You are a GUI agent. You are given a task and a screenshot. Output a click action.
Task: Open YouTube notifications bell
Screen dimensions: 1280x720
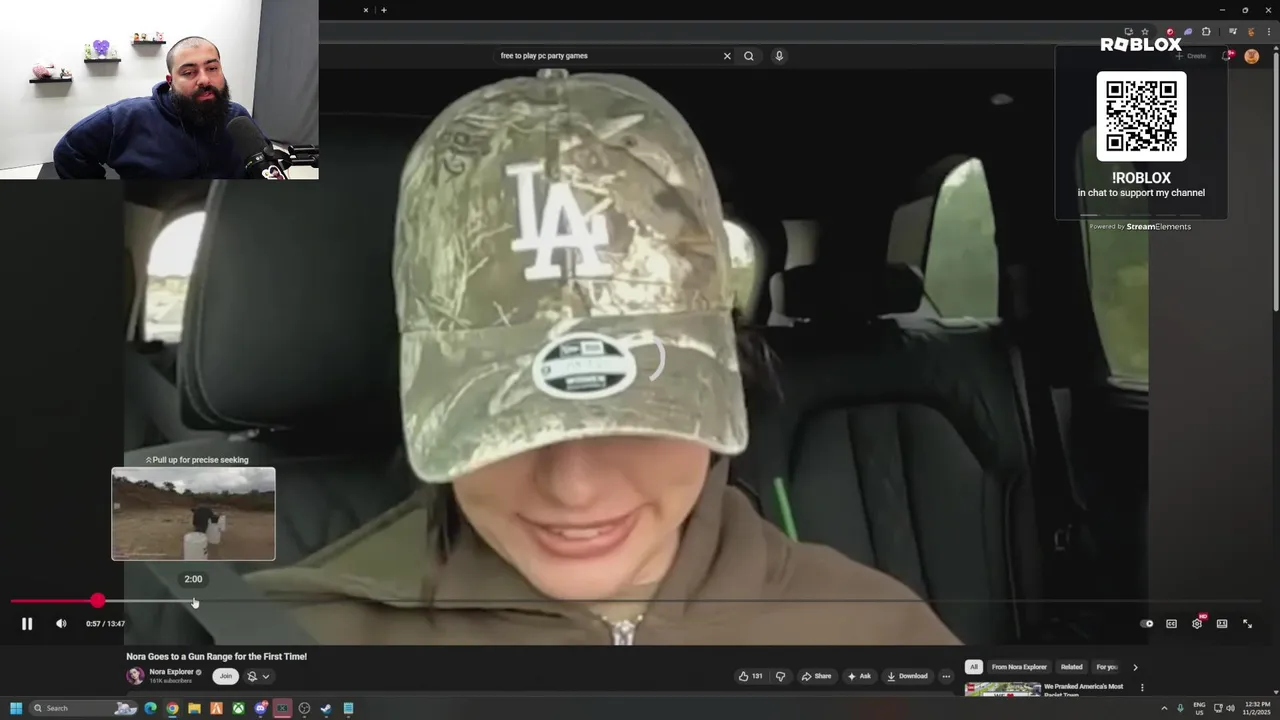click(1227, 56)
